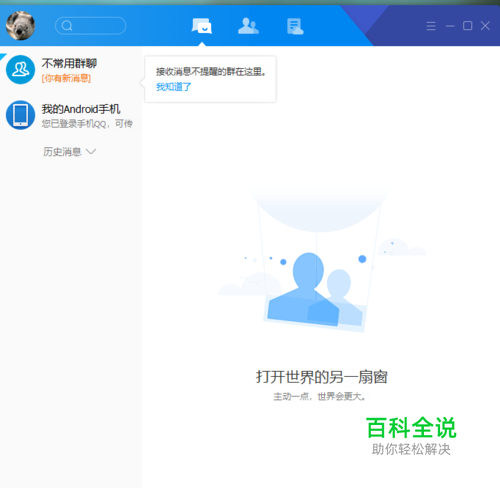Switch to the messages tab icon

(202, 26)
